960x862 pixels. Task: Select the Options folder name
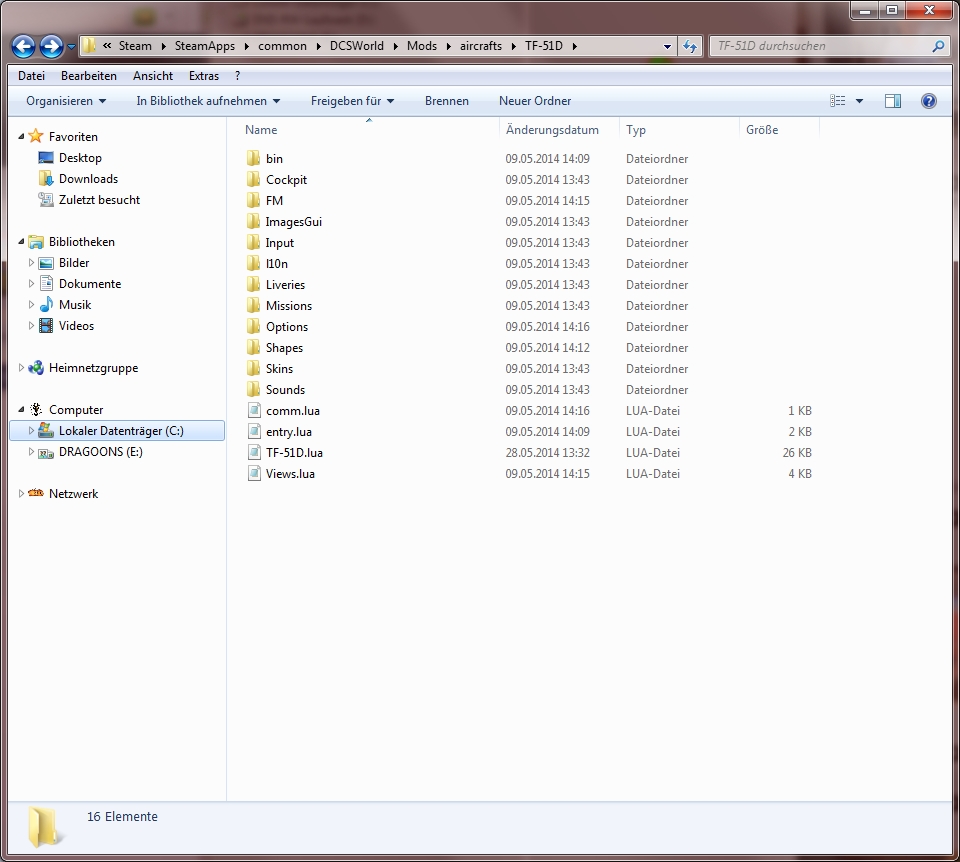pyautogui.click(x=287, y=327)
